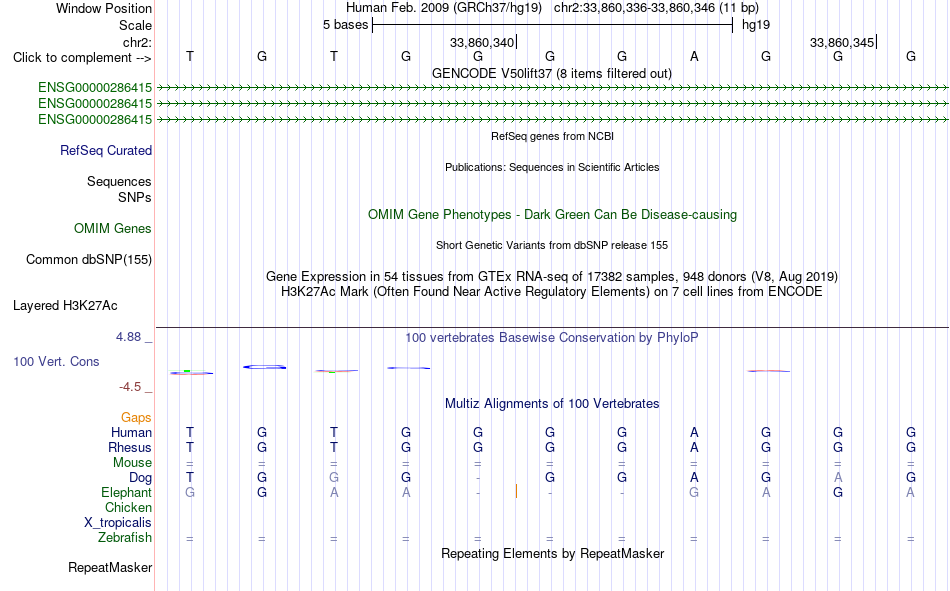This screenshot has width=950, height=591.
Task: Select the second ENSG00000286415 transcript label
Action: click(x=95, y=104)
